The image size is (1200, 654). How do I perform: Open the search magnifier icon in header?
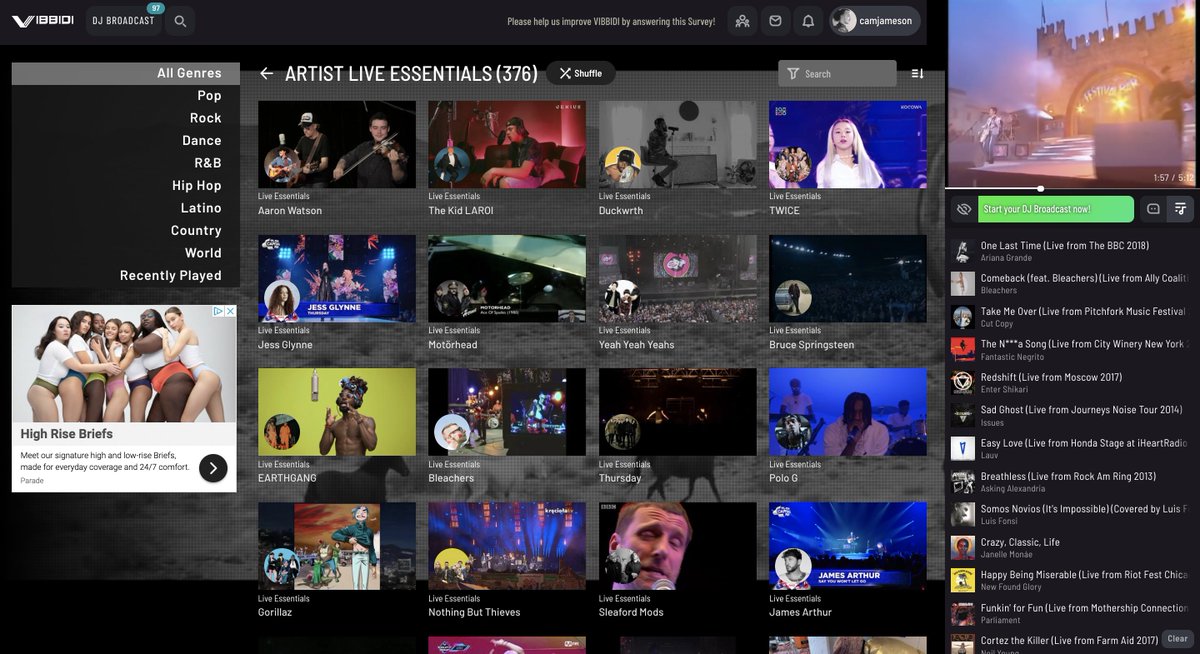[180, 21]
